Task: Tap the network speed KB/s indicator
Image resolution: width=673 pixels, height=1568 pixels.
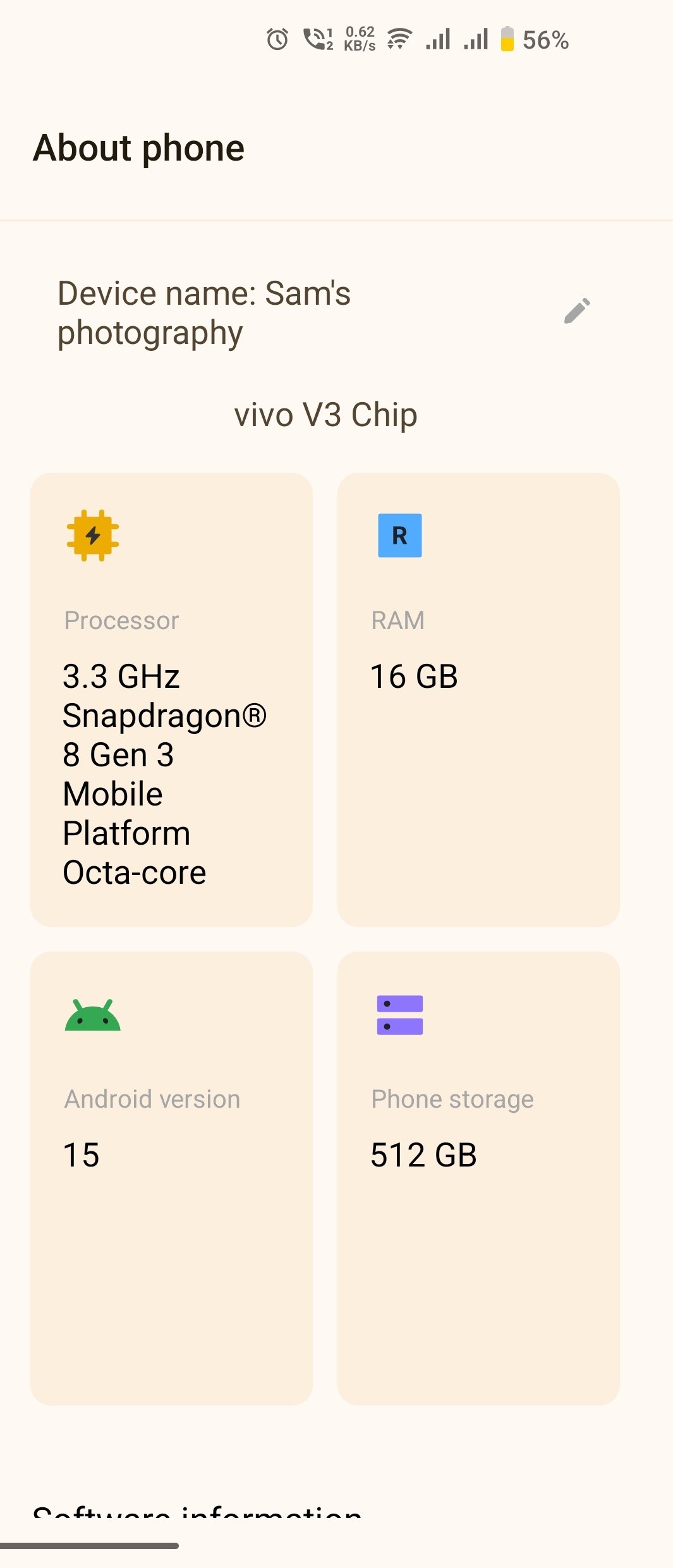Action: click(x=360, y=39)
